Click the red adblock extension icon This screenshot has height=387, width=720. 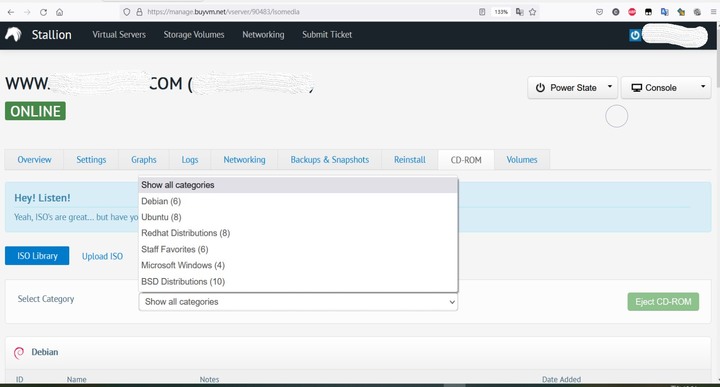click(x=632, y=12)
